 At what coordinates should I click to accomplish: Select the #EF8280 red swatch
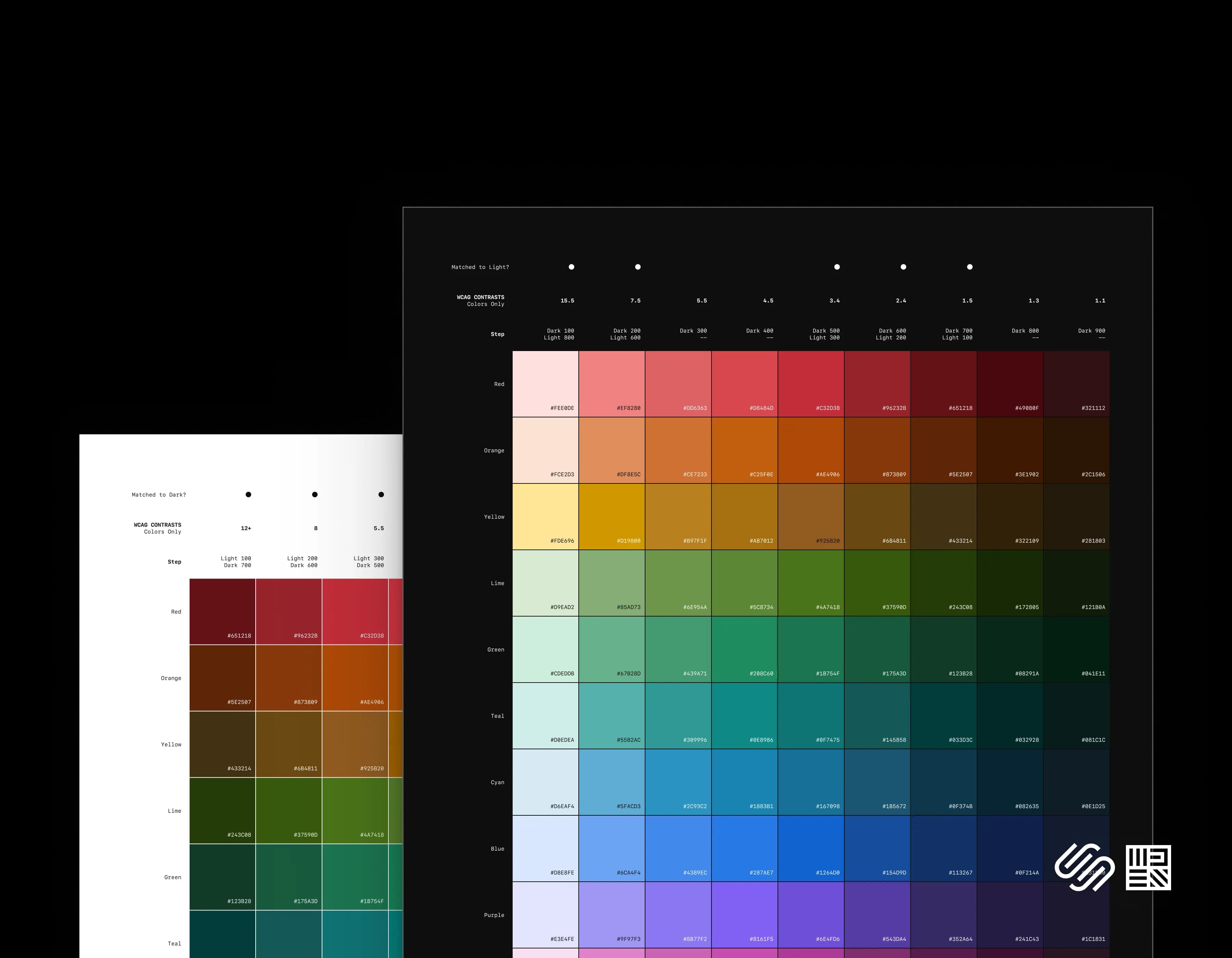click(x=612, y=384)
